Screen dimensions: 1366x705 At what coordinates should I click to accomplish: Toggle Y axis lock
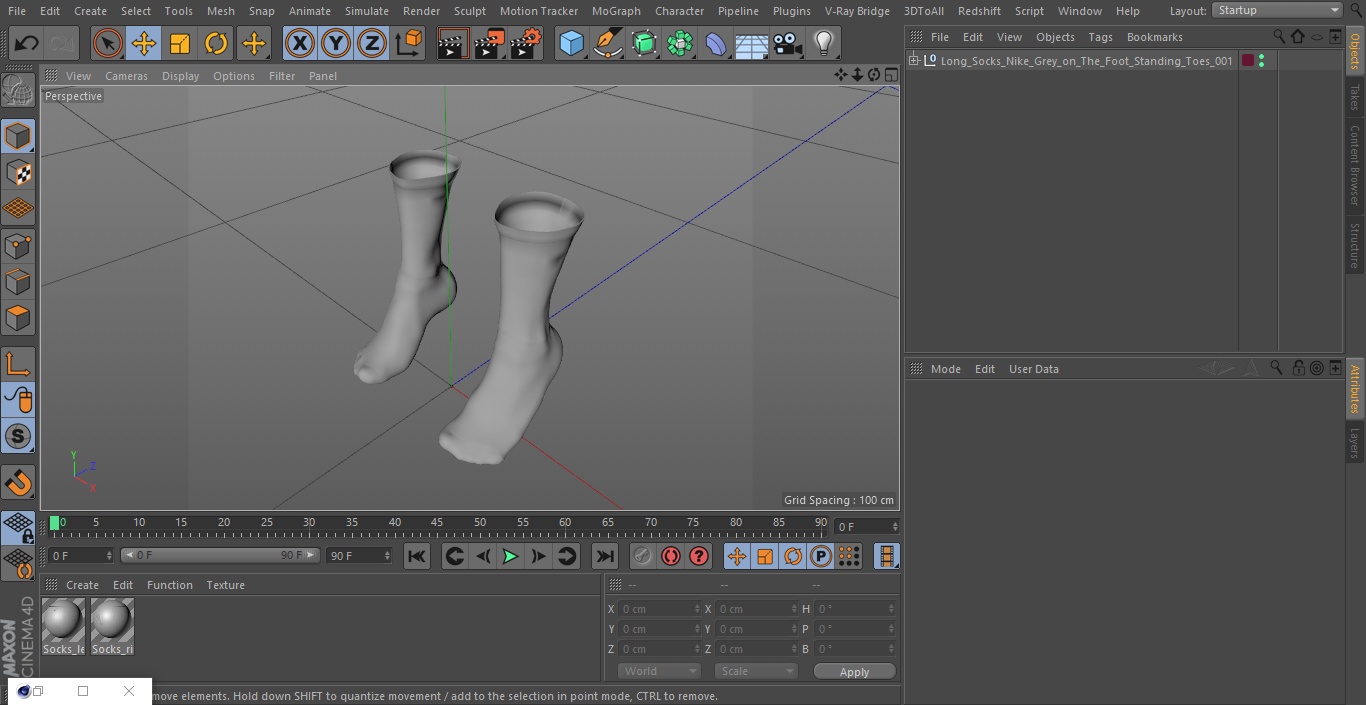click(336, 43)
